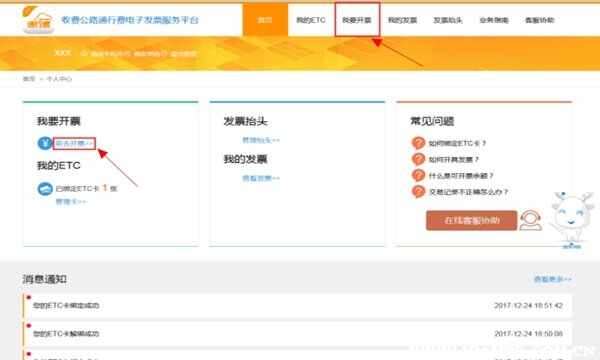Screen dimensions: 600x360
Task: Click the customer service headset icon
Action: click(x=531, y=220)
